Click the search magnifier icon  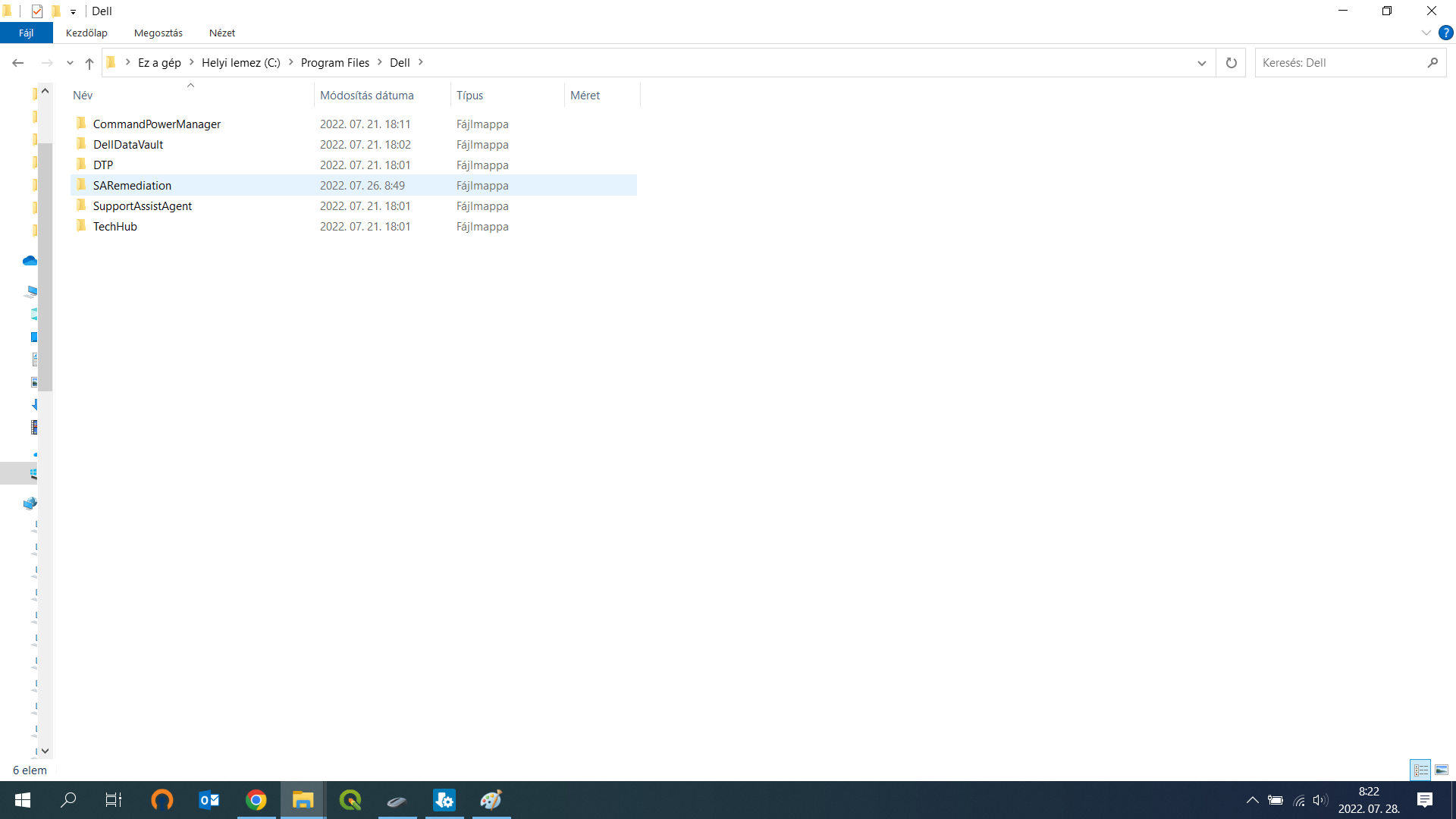tap(1432, 63)
